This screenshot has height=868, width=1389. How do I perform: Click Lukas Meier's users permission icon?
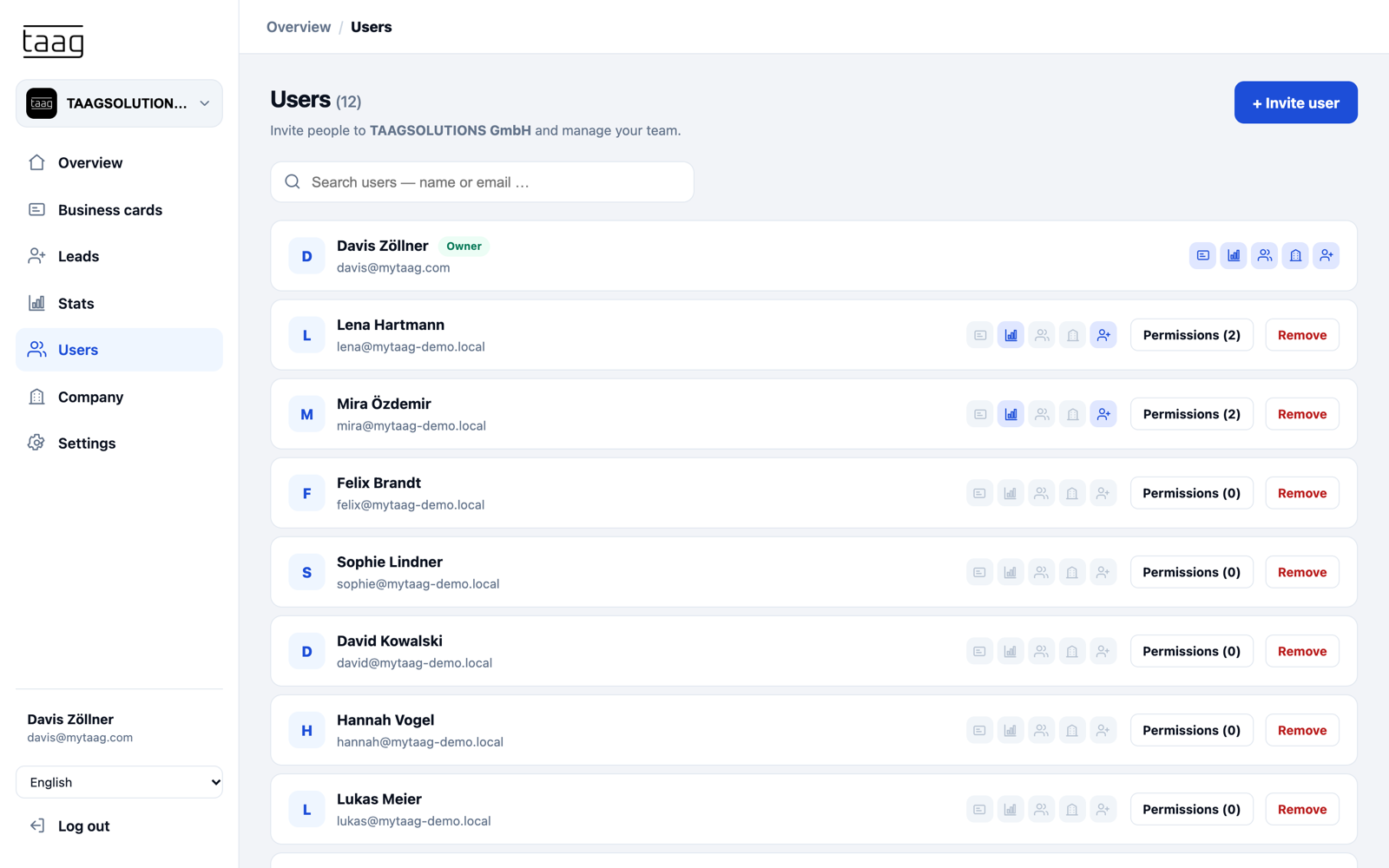tap(1041, 809)
